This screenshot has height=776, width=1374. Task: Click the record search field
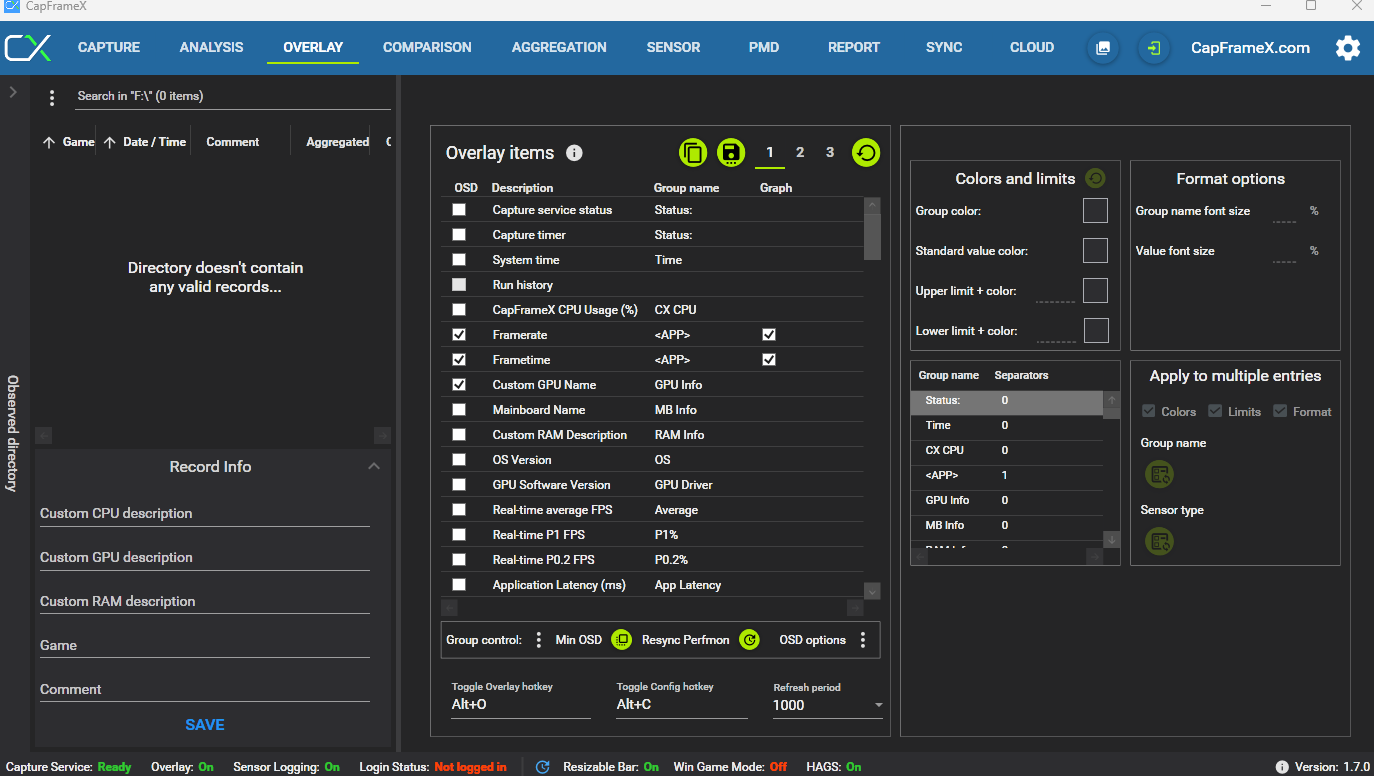click(233, 97)
